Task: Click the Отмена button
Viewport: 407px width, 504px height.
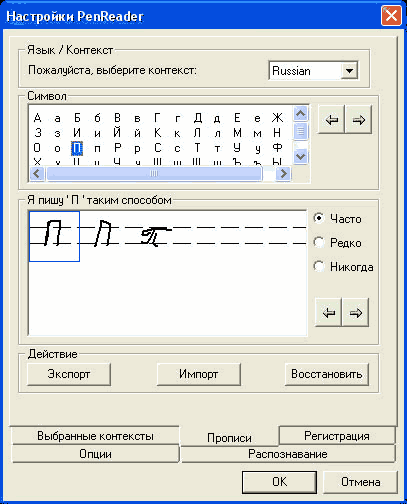Action: (x=360, y=482)
